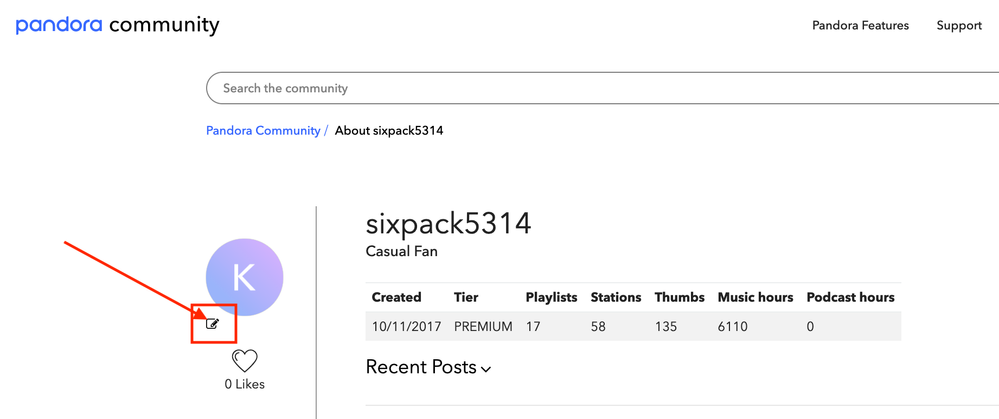Select the 135 thumbs cell

click(665, 327)
